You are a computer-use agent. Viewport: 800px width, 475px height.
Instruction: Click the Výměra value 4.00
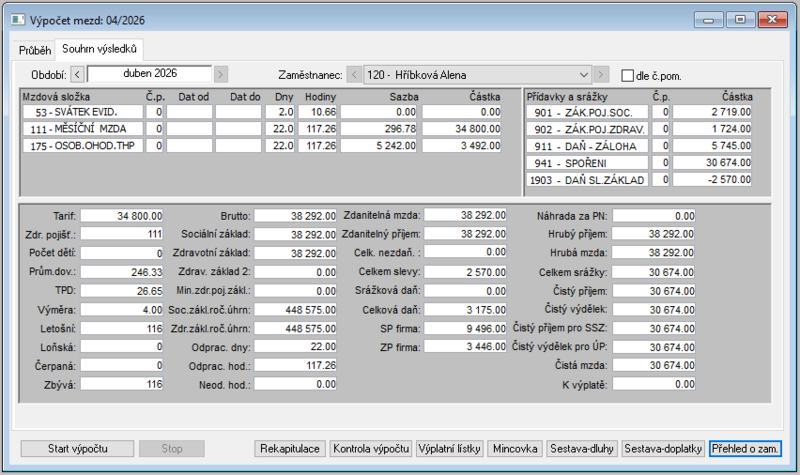tap(122, 310)
